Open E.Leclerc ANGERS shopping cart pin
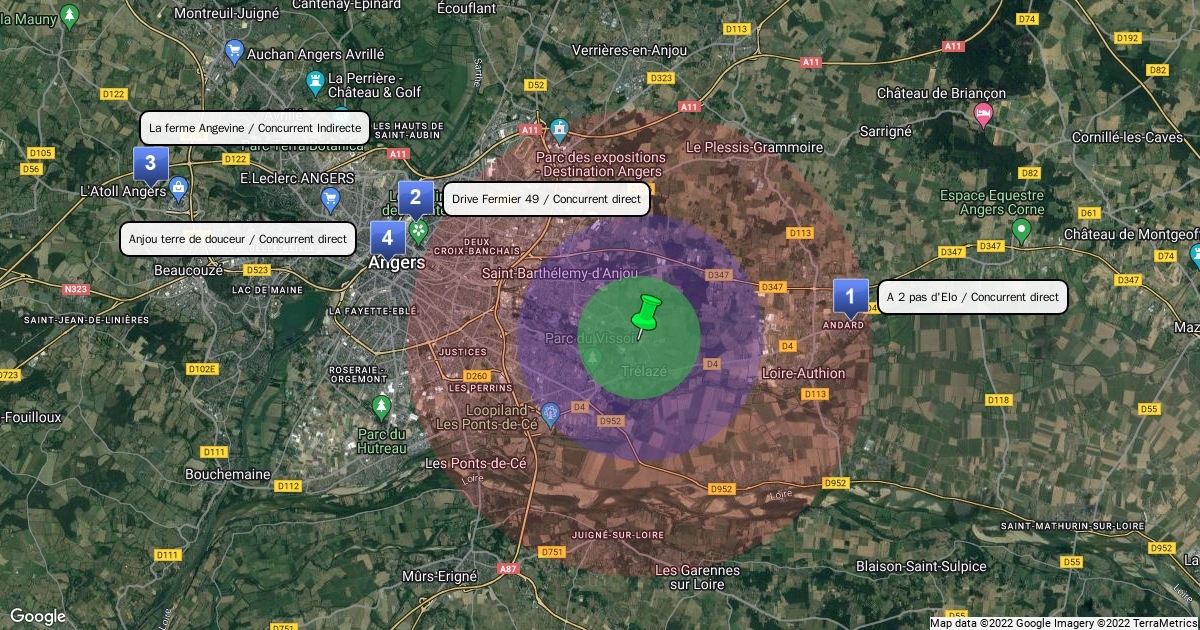 (331, 201)
